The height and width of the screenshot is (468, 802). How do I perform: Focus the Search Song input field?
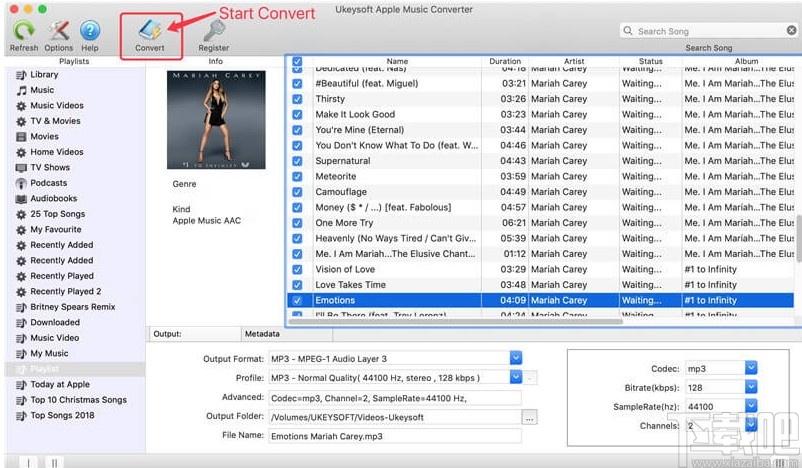tap(709, 31)
